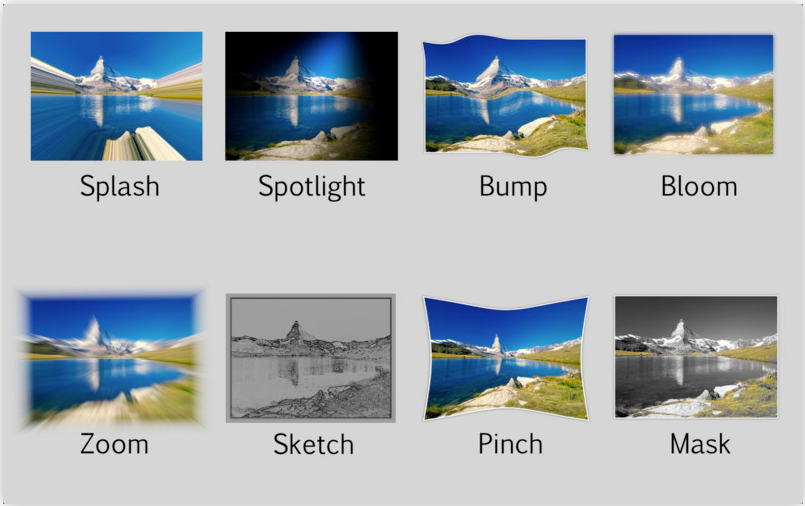Click the Zoom text label
The image size is (805, 506).
(x=114, y=444)
